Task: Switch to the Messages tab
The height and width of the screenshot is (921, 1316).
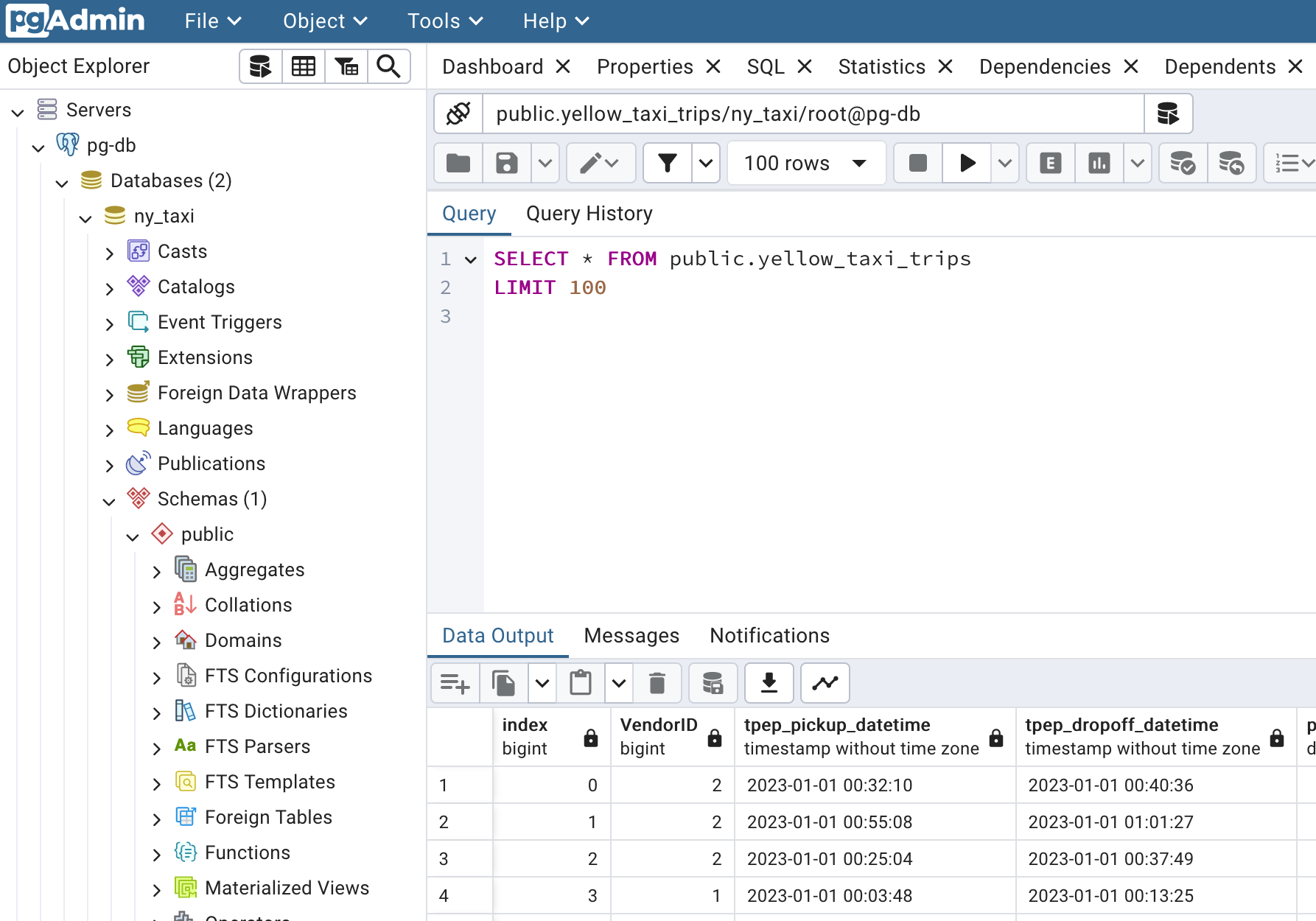Action: (631, 635)
